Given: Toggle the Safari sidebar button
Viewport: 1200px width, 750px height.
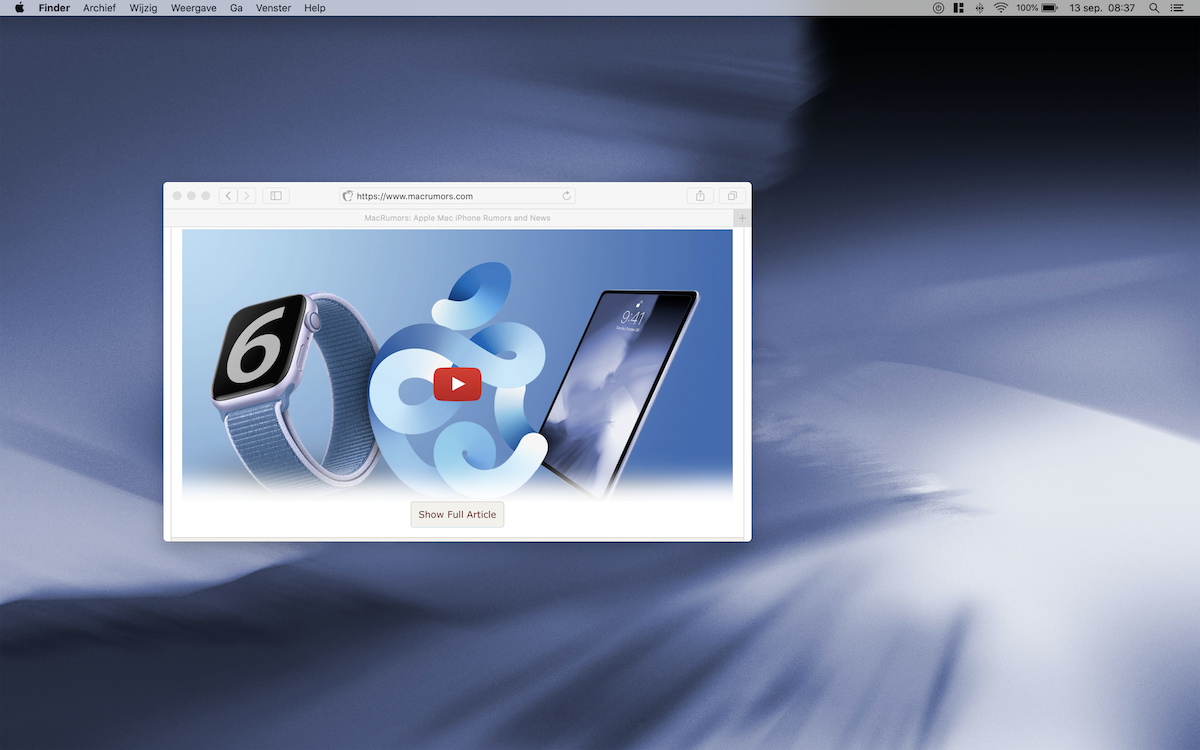Looking at the screenshot, I should (x=276, y=196).
